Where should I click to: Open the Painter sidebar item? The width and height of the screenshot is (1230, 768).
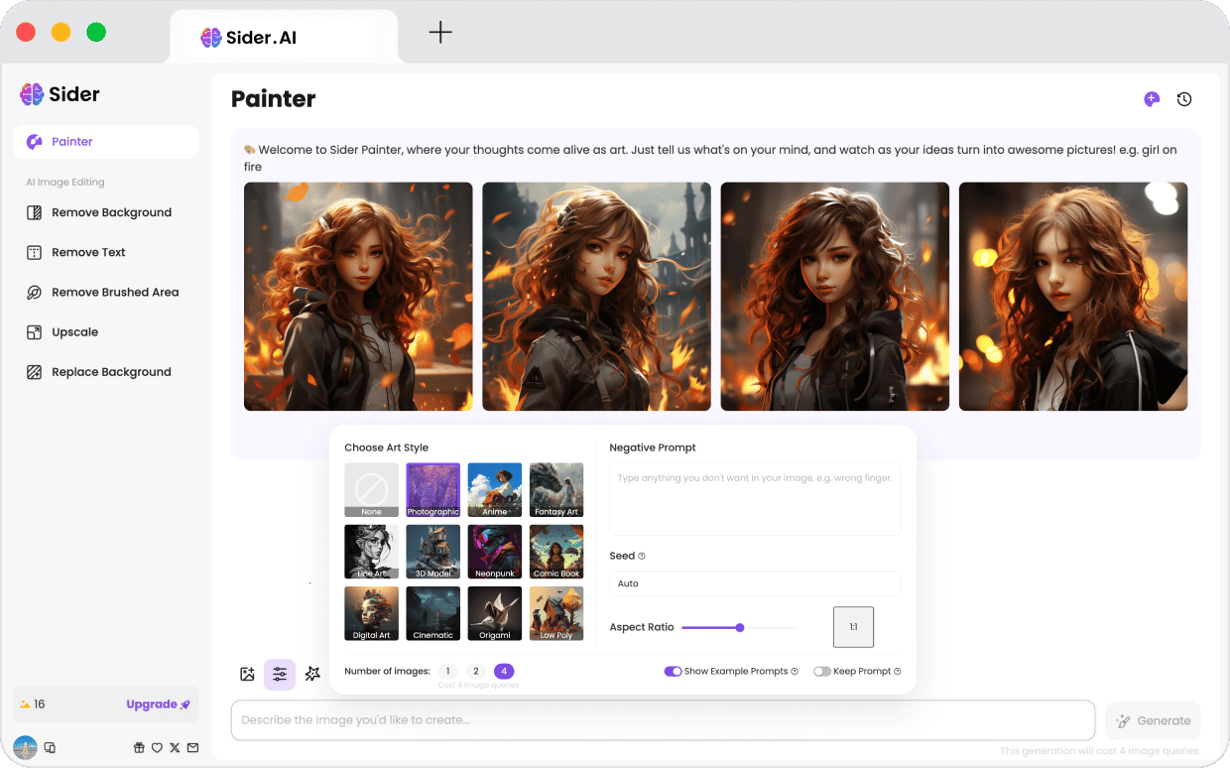(x=105, y=142)
